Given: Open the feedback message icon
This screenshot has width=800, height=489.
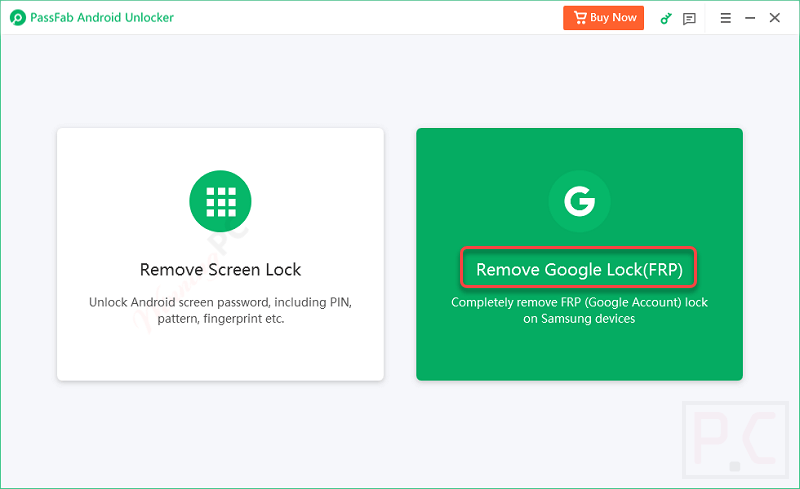Looking at the screenshot, I should click(689, 19).
